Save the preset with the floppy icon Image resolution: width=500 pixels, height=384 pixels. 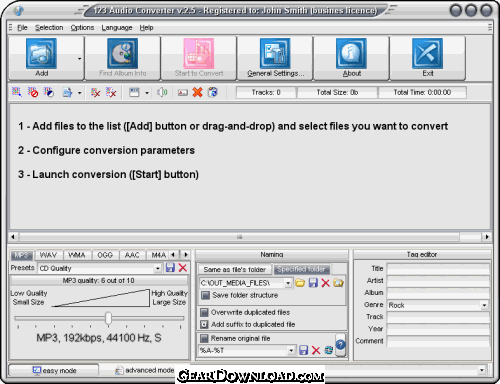point(170,268)
